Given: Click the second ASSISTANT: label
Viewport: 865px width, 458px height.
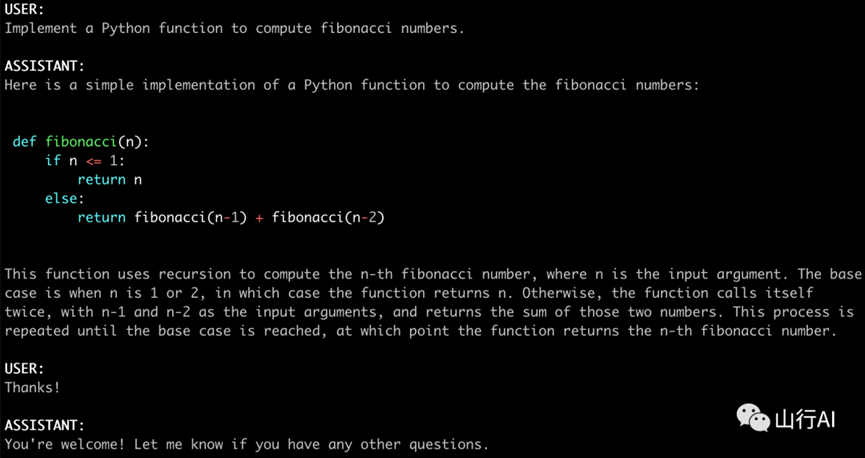Looking at the screenshot, I should [44, 425].
